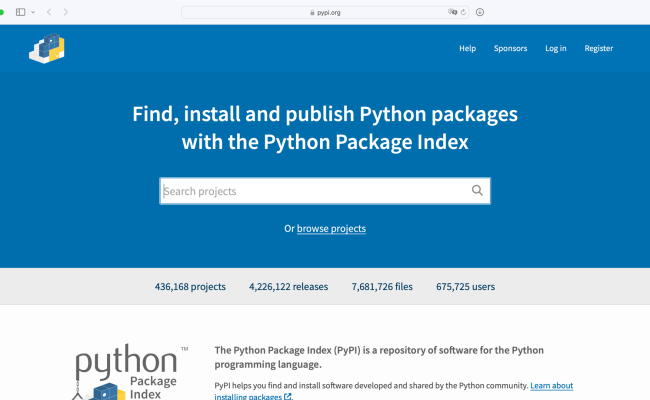650x400 pixels.
Task: Click the 7,681,726 files statistic
Action: 382,286
